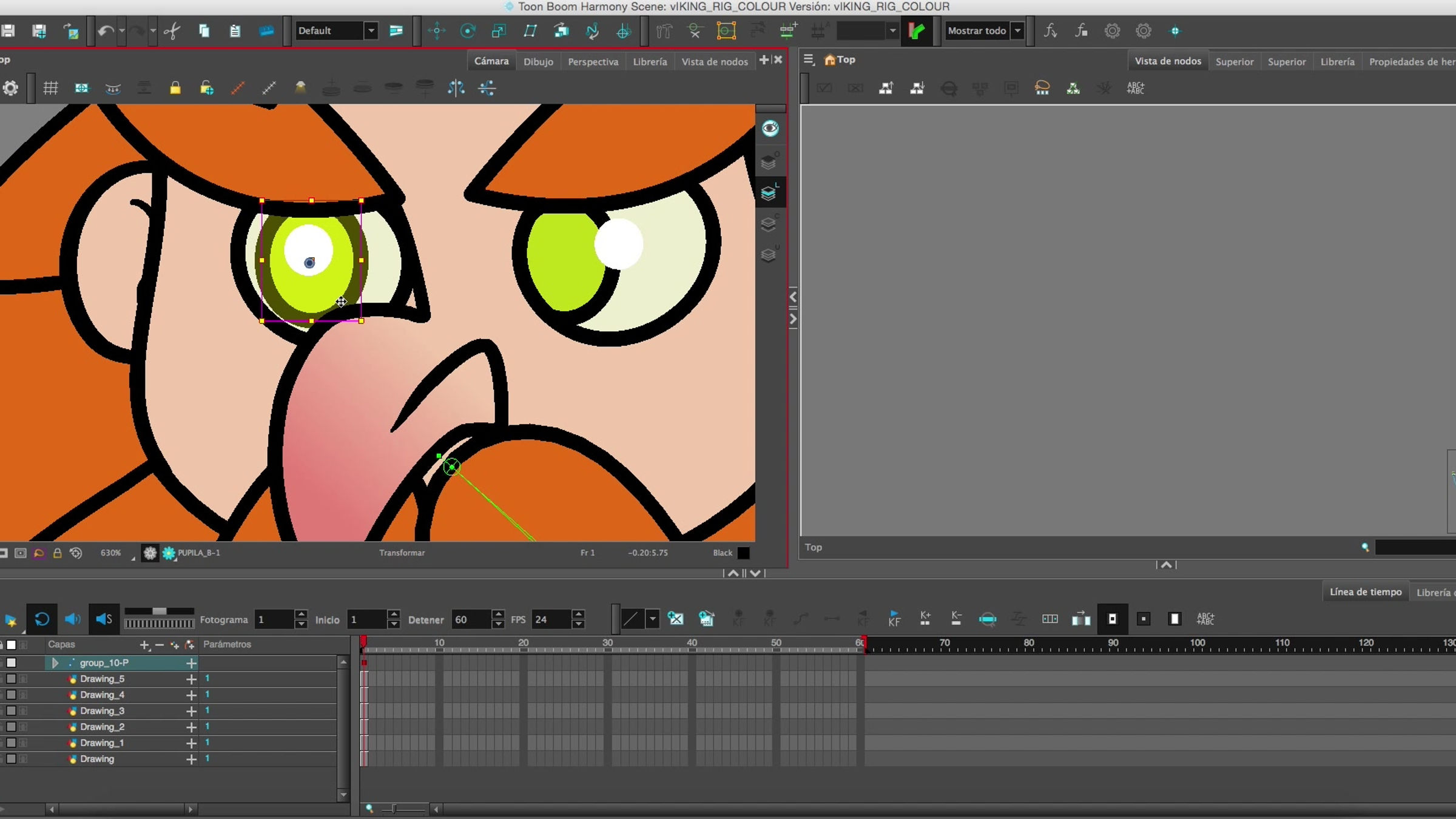Click the K- previous keyframe icon
Image resolution: width=1456 pixels, height=819 pixels.
click(956, 619)
